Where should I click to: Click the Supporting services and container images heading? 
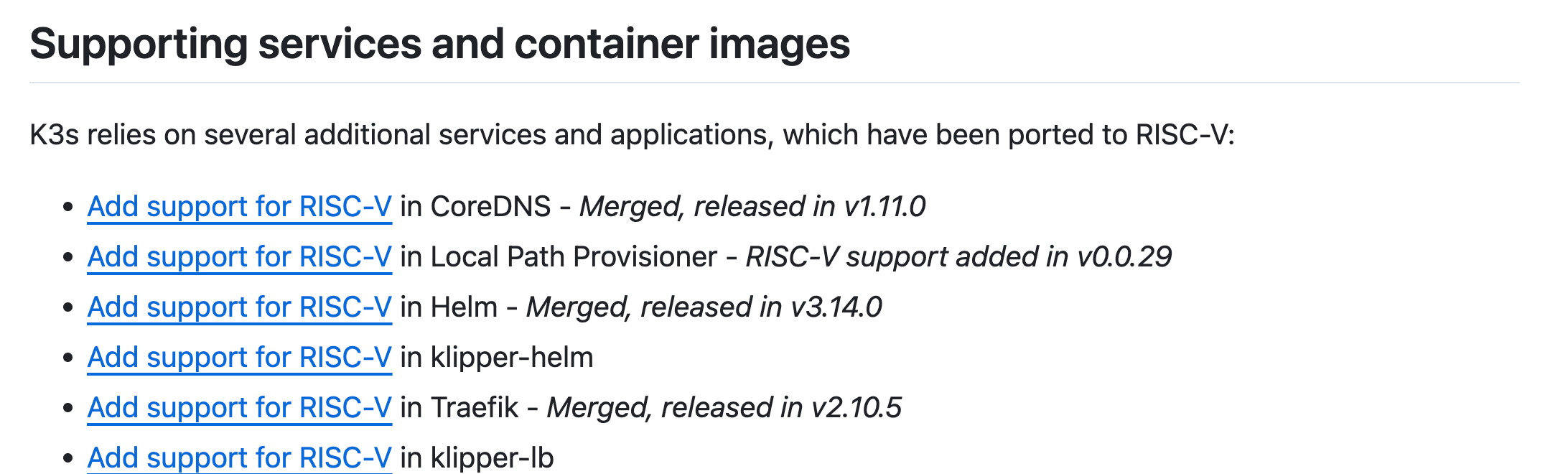point(439,44)
